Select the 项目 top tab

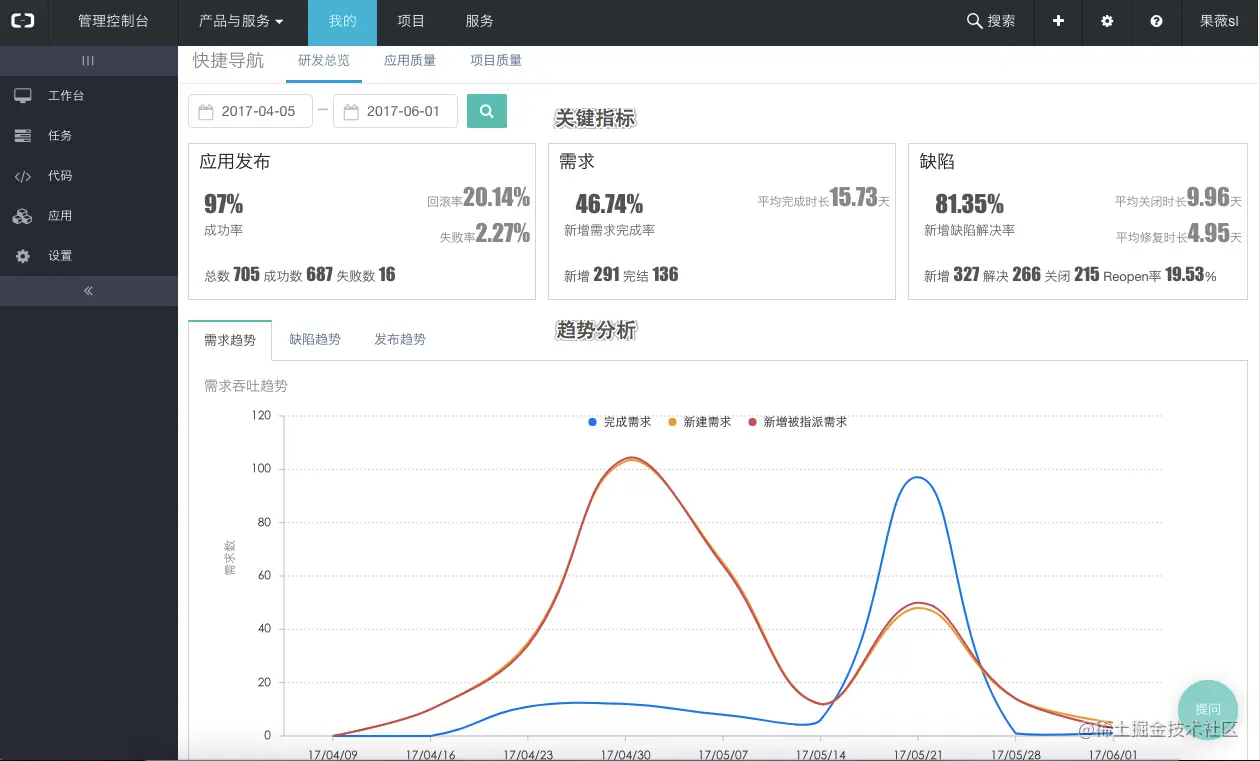(411, 21)
